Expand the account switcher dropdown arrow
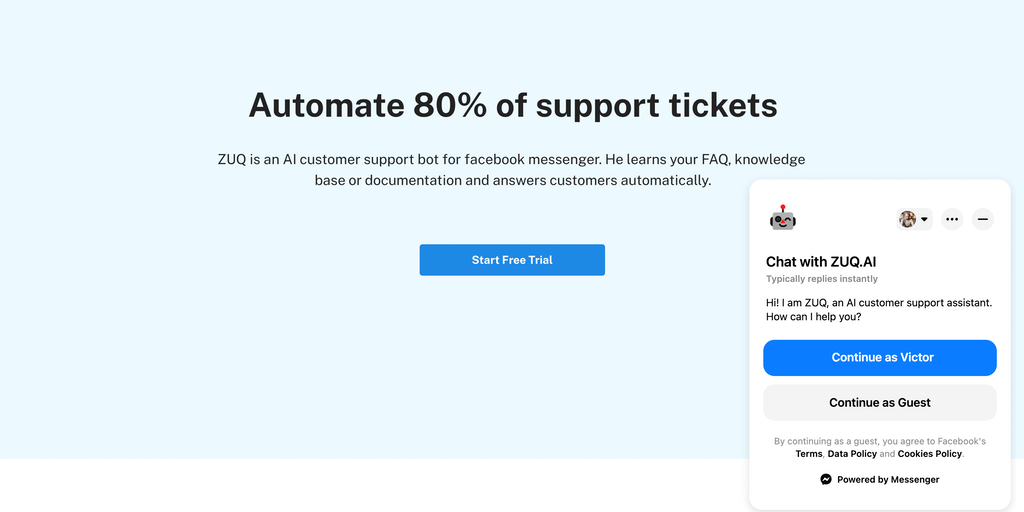 pyautogui.click(x=925, y=219)
